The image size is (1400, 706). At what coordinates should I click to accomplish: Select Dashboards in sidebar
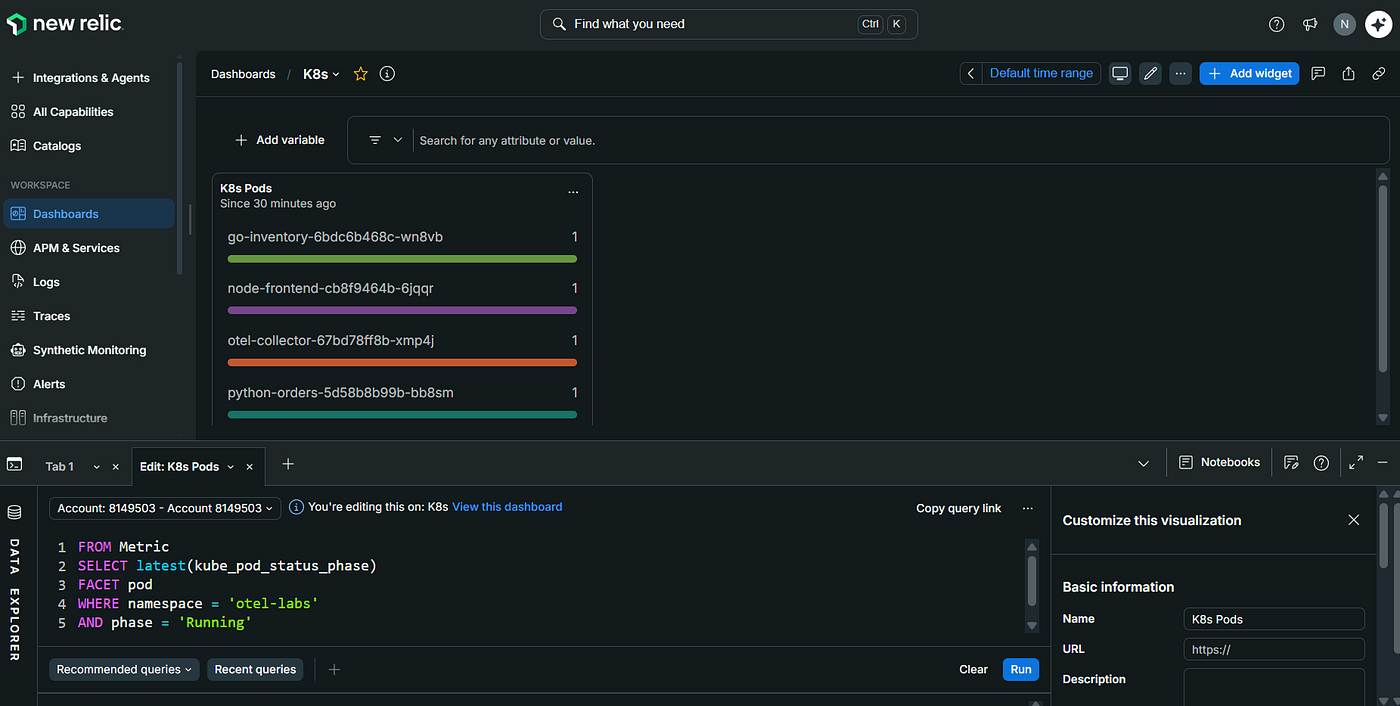tap(90, 214)
